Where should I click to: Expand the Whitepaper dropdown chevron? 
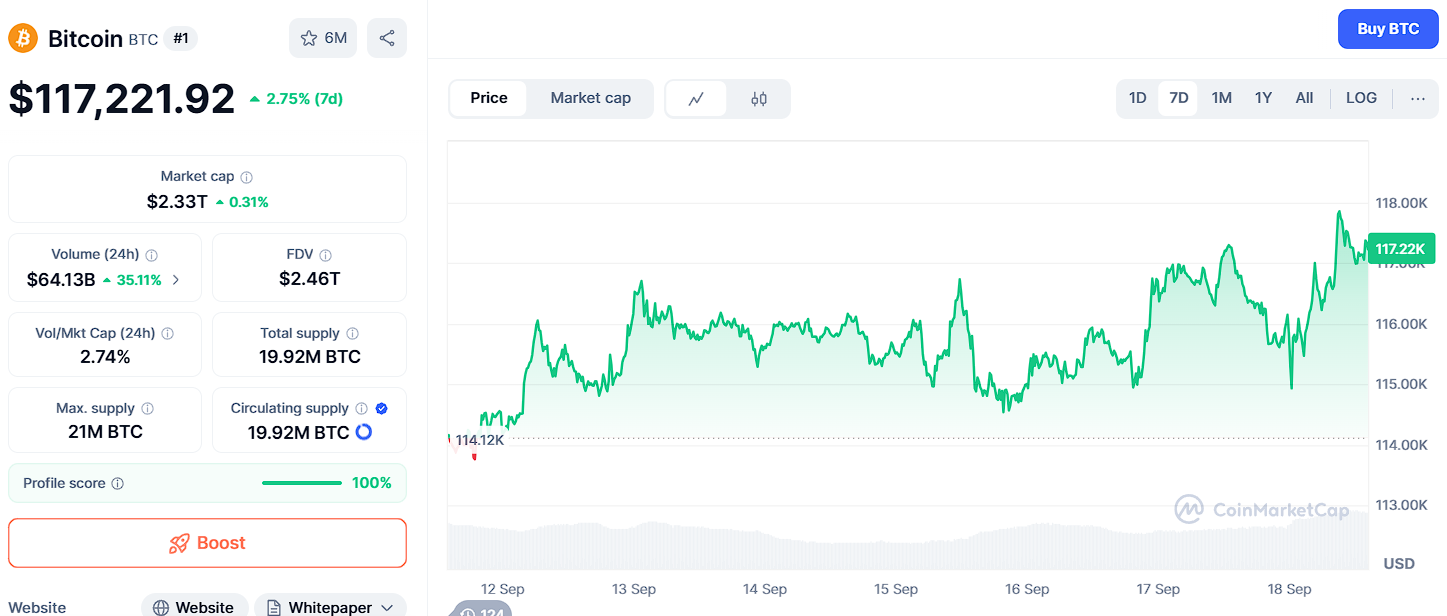[388, 608]
